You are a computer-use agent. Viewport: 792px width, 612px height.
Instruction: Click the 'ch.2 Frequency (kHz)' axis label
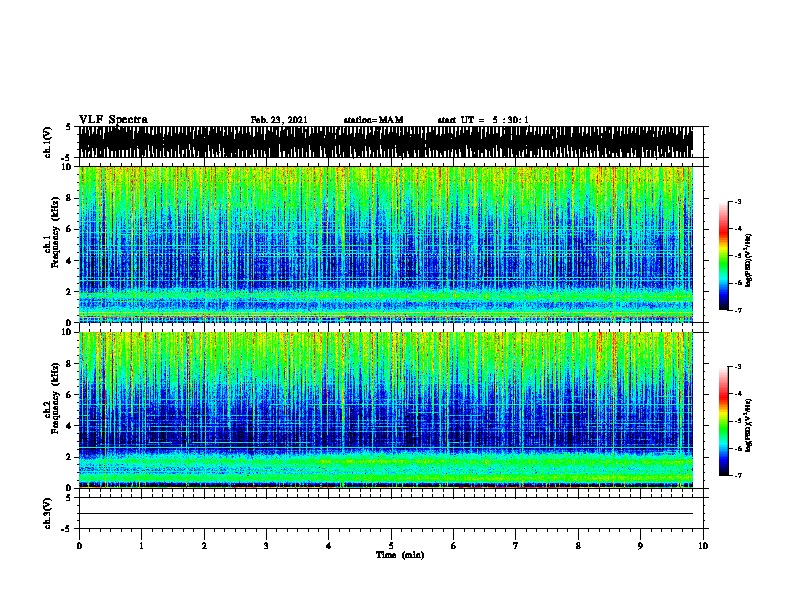coord(52,398)
